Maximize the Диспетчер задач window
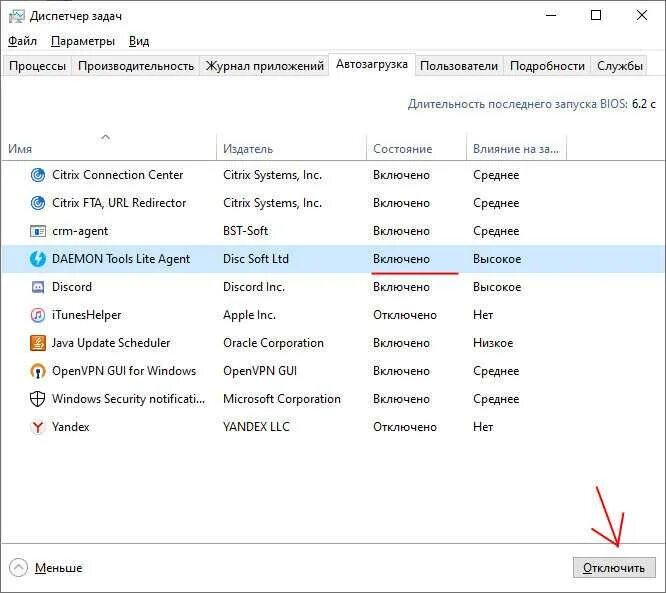Viewport: 666px width, 593px height. [596, 15]
